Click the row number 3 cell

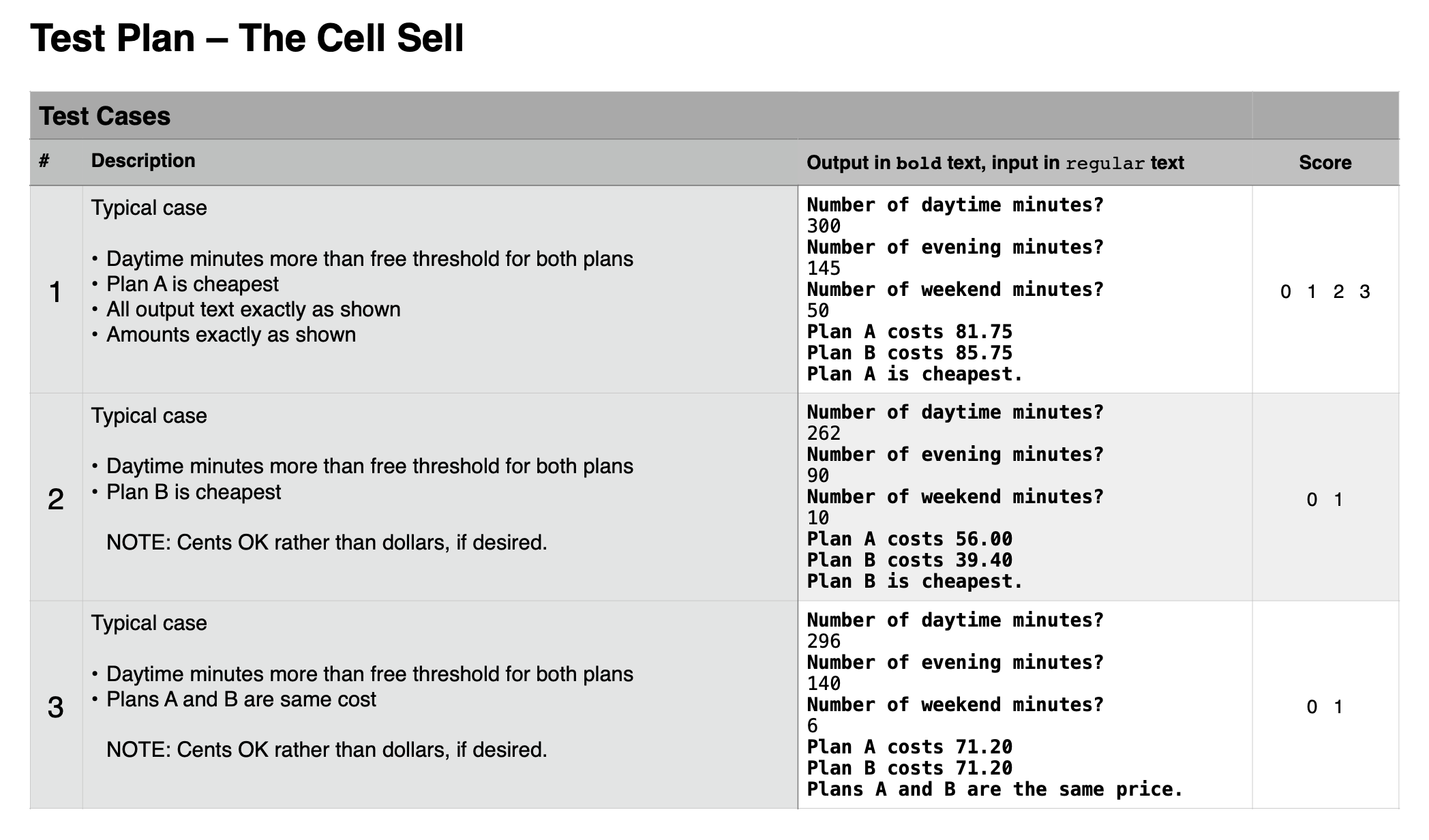(56, 707)
